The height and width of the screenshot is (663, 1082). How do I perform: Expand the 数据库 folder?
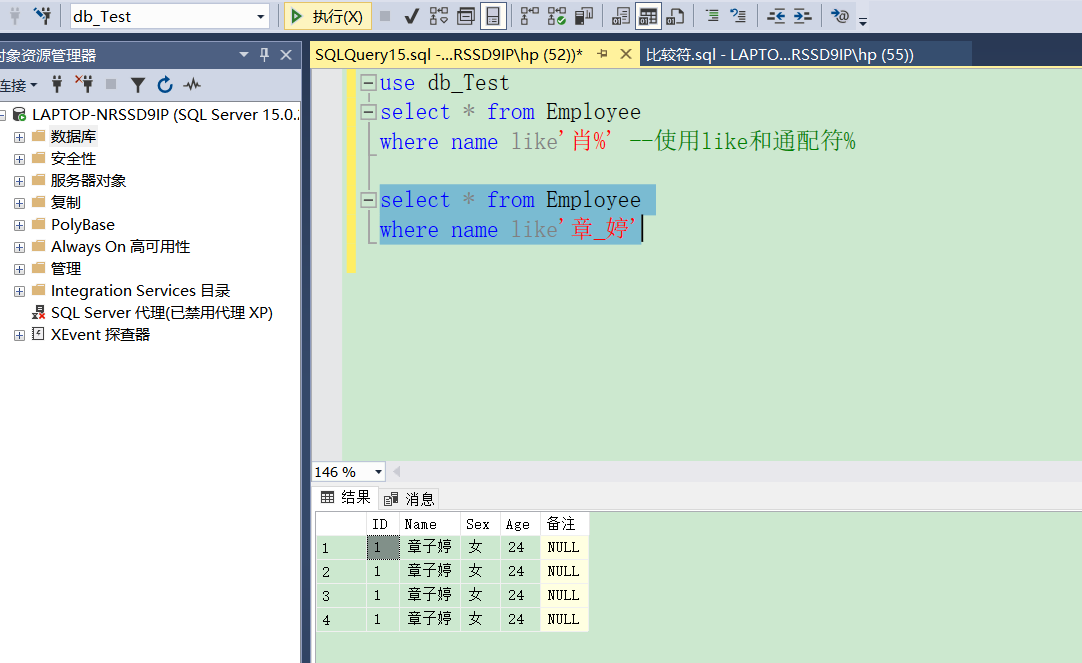19,137
